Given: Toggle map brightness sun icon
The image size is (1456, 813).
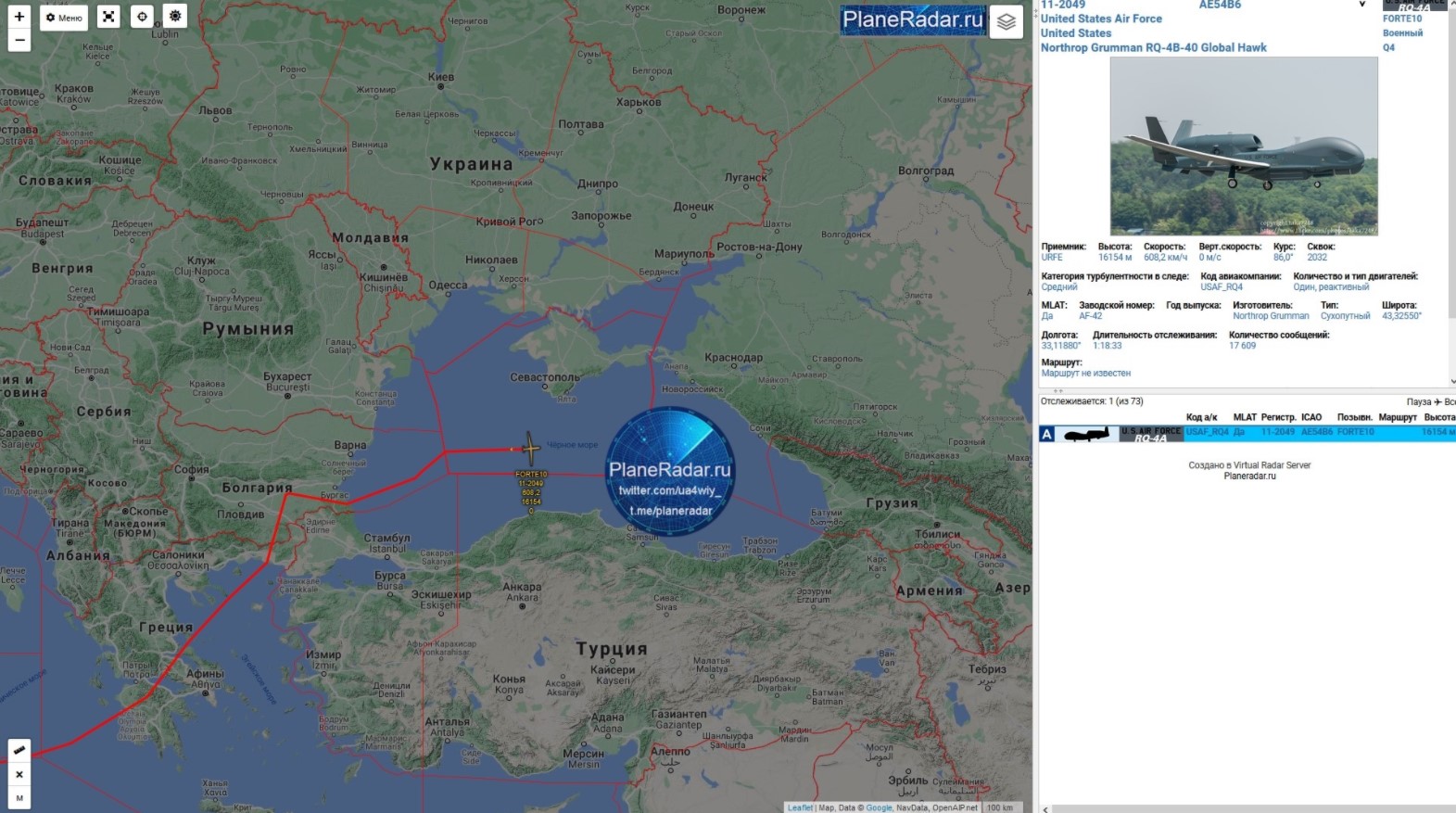Looking at the screenshot, I should [174, 17].
